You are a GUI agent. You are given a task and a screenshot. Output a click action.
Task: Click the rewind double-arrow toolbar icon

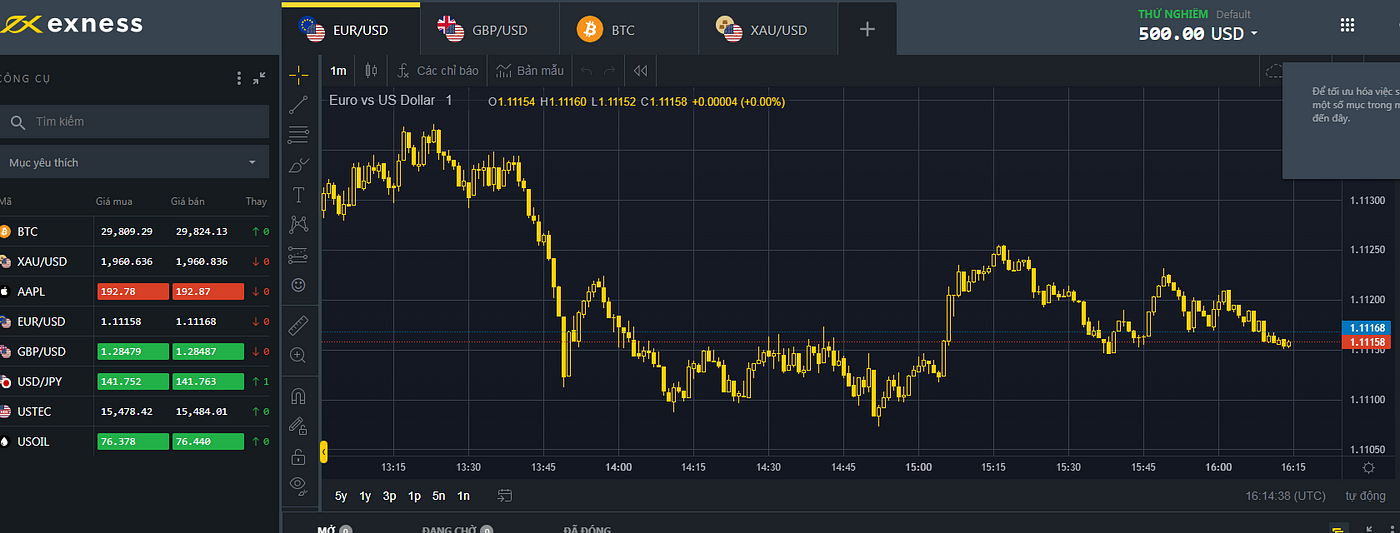tap(641, 71)
